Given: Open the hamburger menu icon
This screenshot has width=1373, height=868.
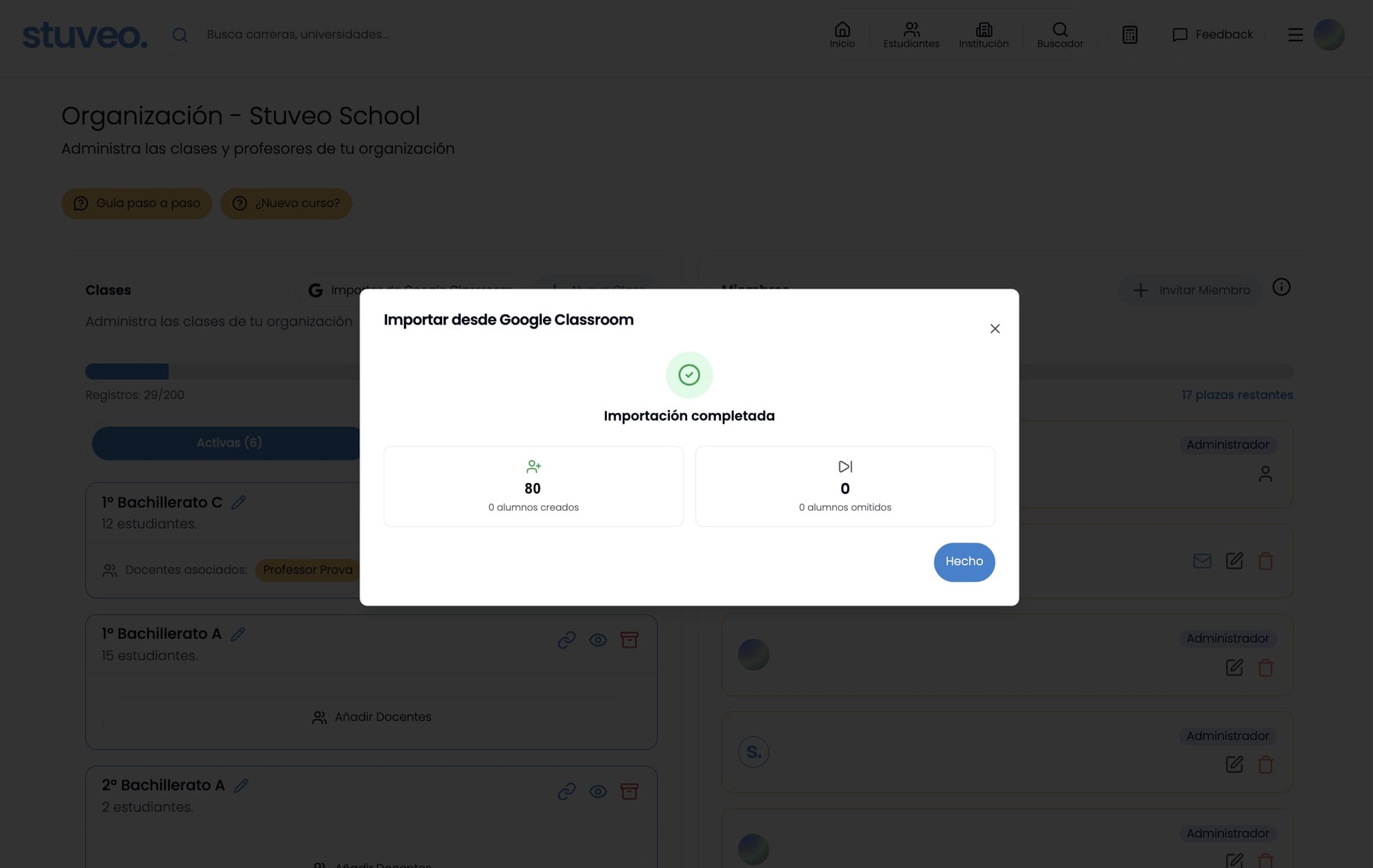Looking at the screenshot, I should click(1295, 35).
